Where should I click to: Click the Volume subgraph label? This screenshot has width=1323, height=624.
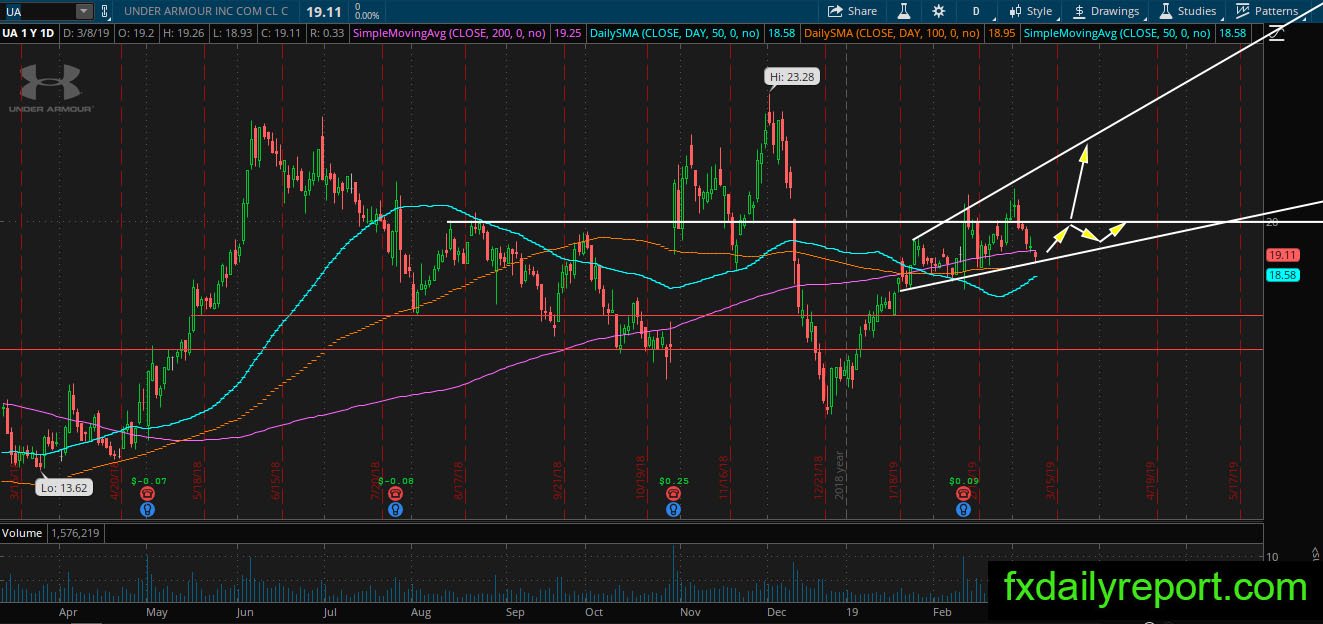(21, 533)
